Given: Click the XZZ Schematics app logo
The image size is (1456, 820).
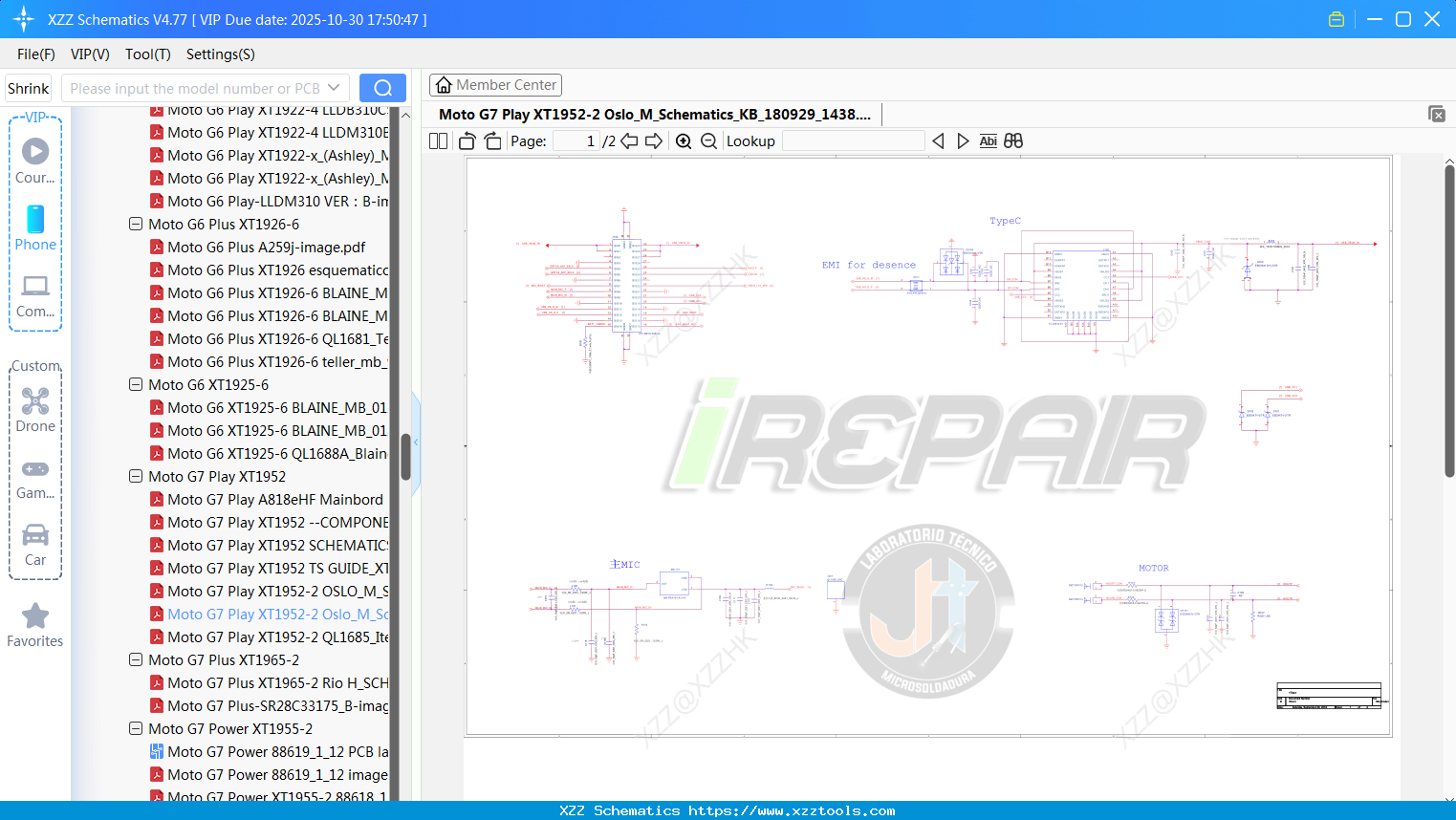Looking at the screenshot, I should click(24, 19).
